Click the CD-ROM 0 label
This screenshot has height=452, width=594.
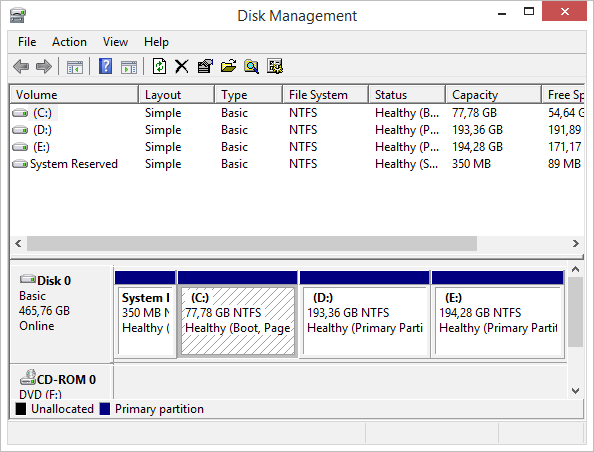click(66, 379)
